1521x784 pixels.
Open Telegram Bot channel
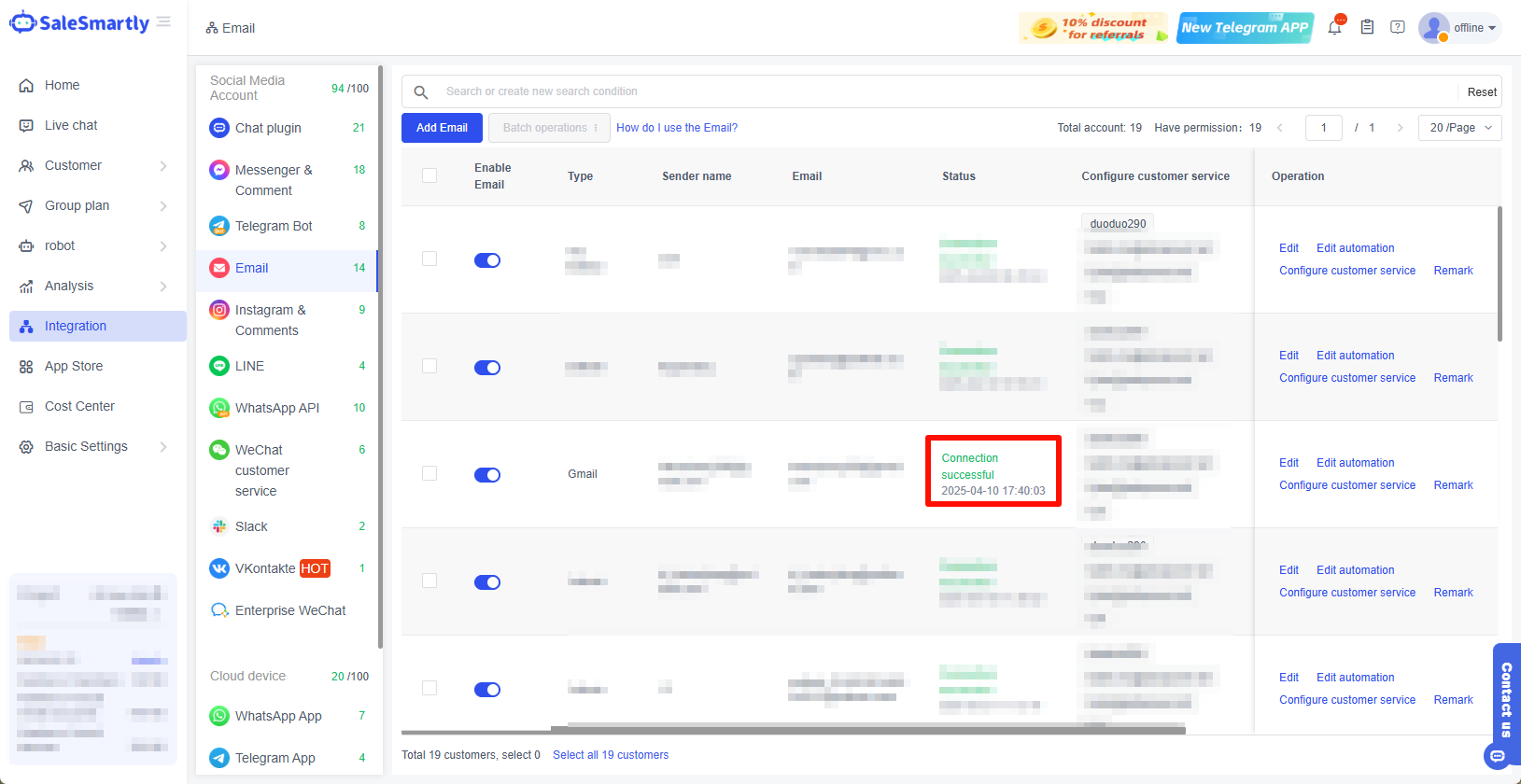pyautogui.click(x=274, y=226)
